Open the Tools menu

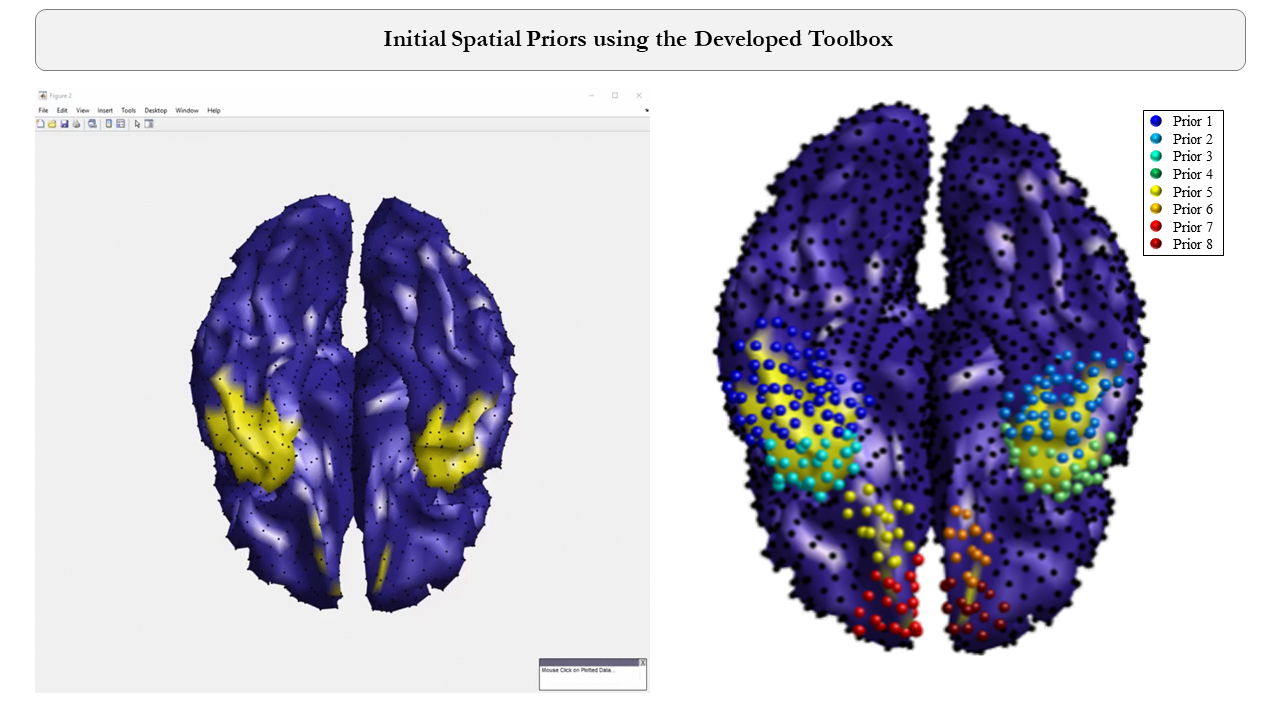point(129,110)
